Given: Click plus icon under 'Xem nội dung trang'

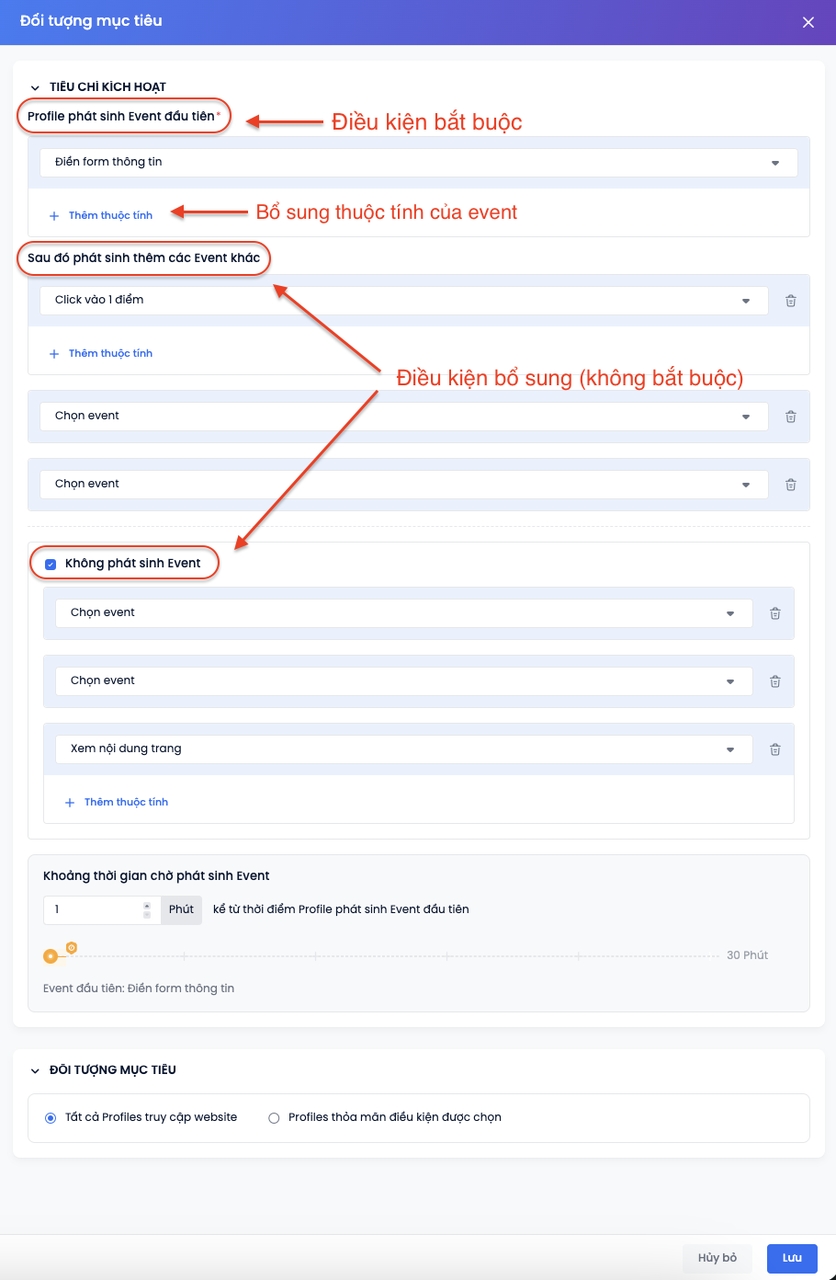Looking at the screenshot, I should click(x=70, y=802).
